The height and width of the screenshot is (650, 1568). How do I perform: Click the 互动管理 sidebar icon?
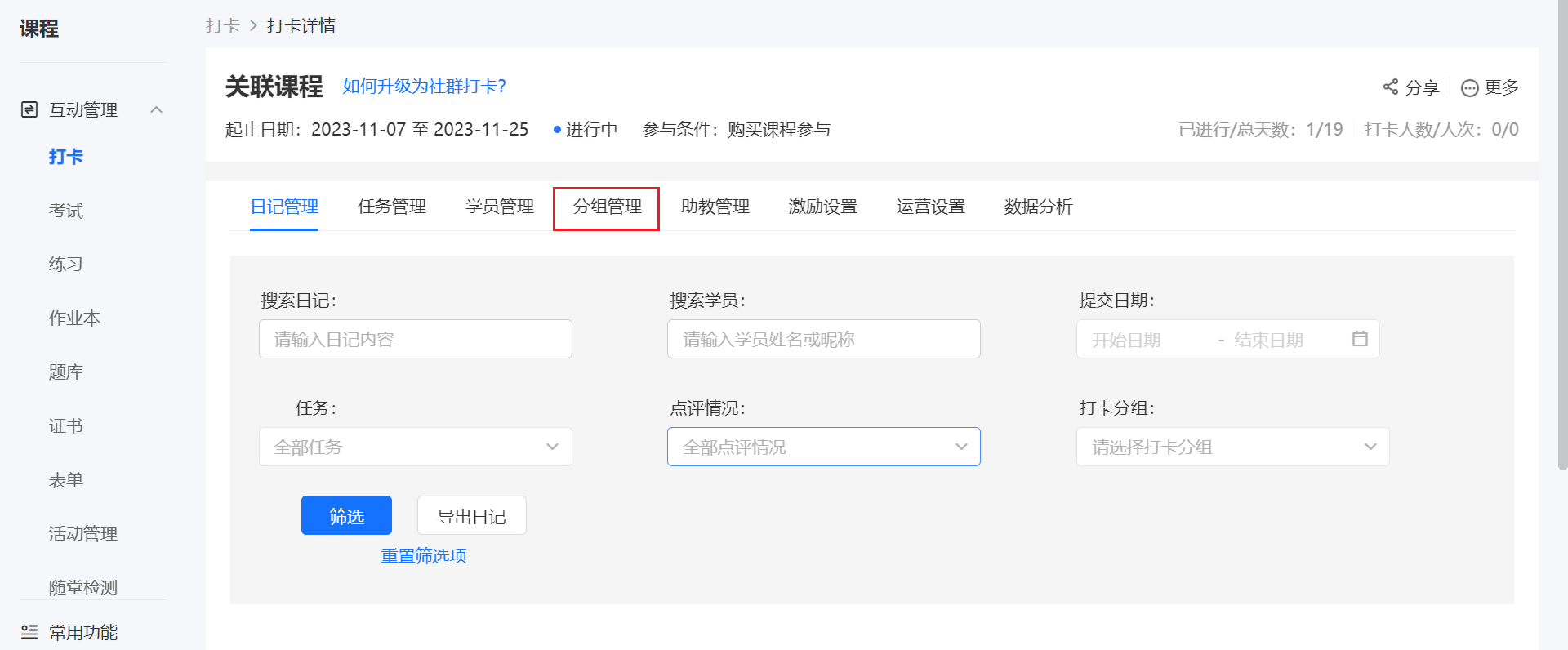point(29,109)
